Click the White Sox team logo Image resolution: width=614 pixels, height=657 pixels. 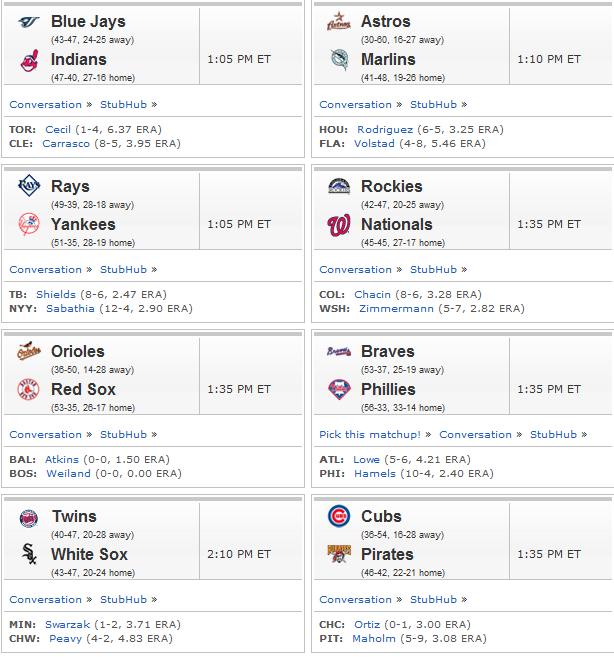29,554
